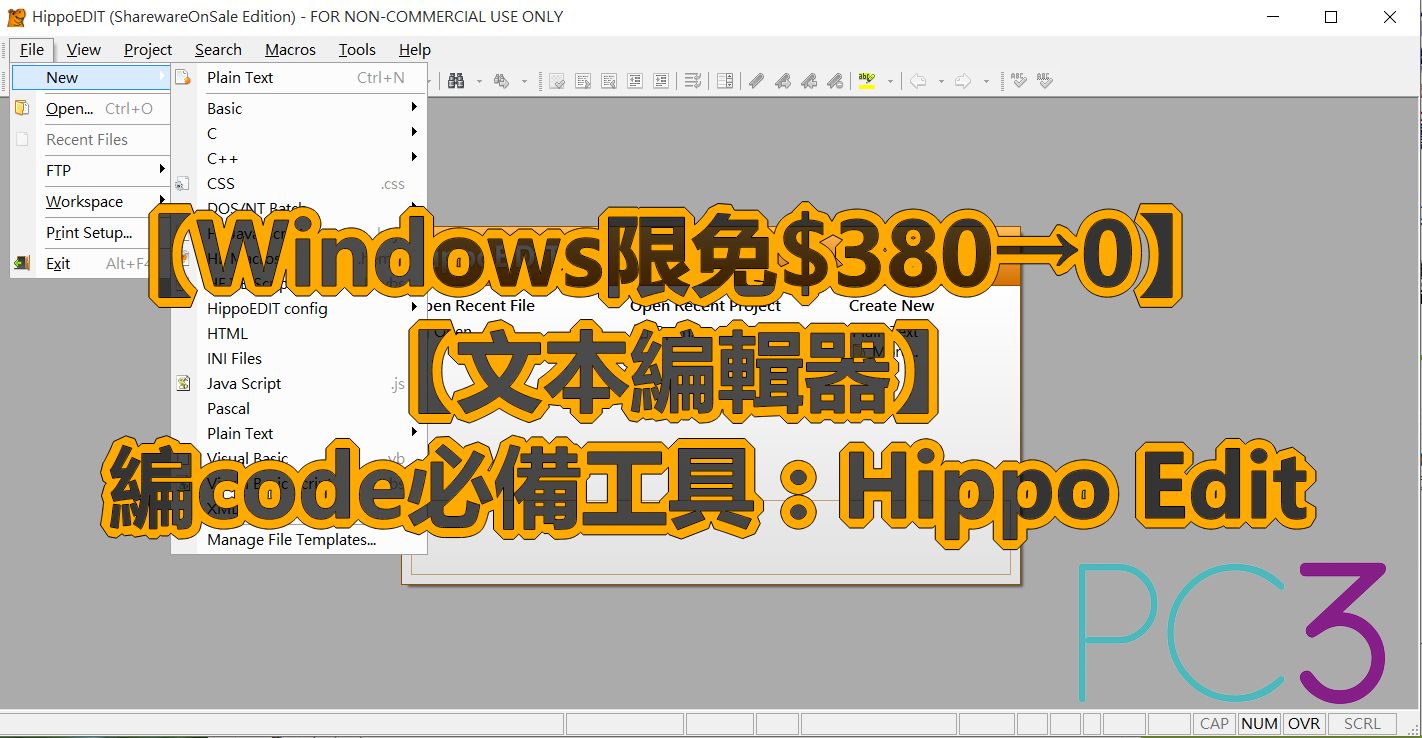Open dropdown arrow next to Replace icon

pyautogui.click(x=524, y=81)
